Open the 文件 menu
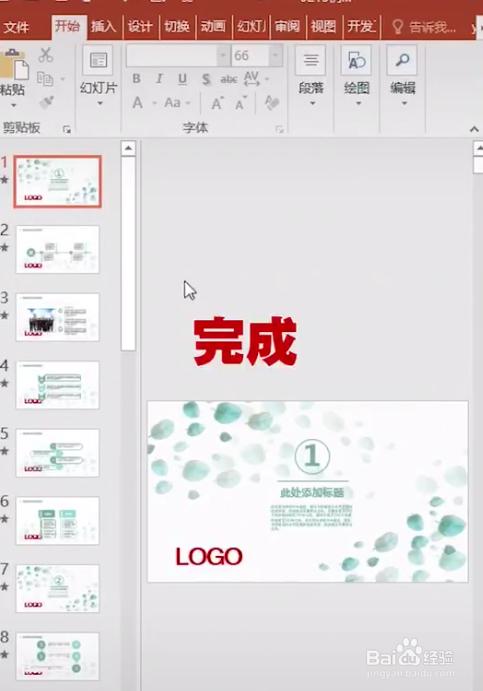 16,28
